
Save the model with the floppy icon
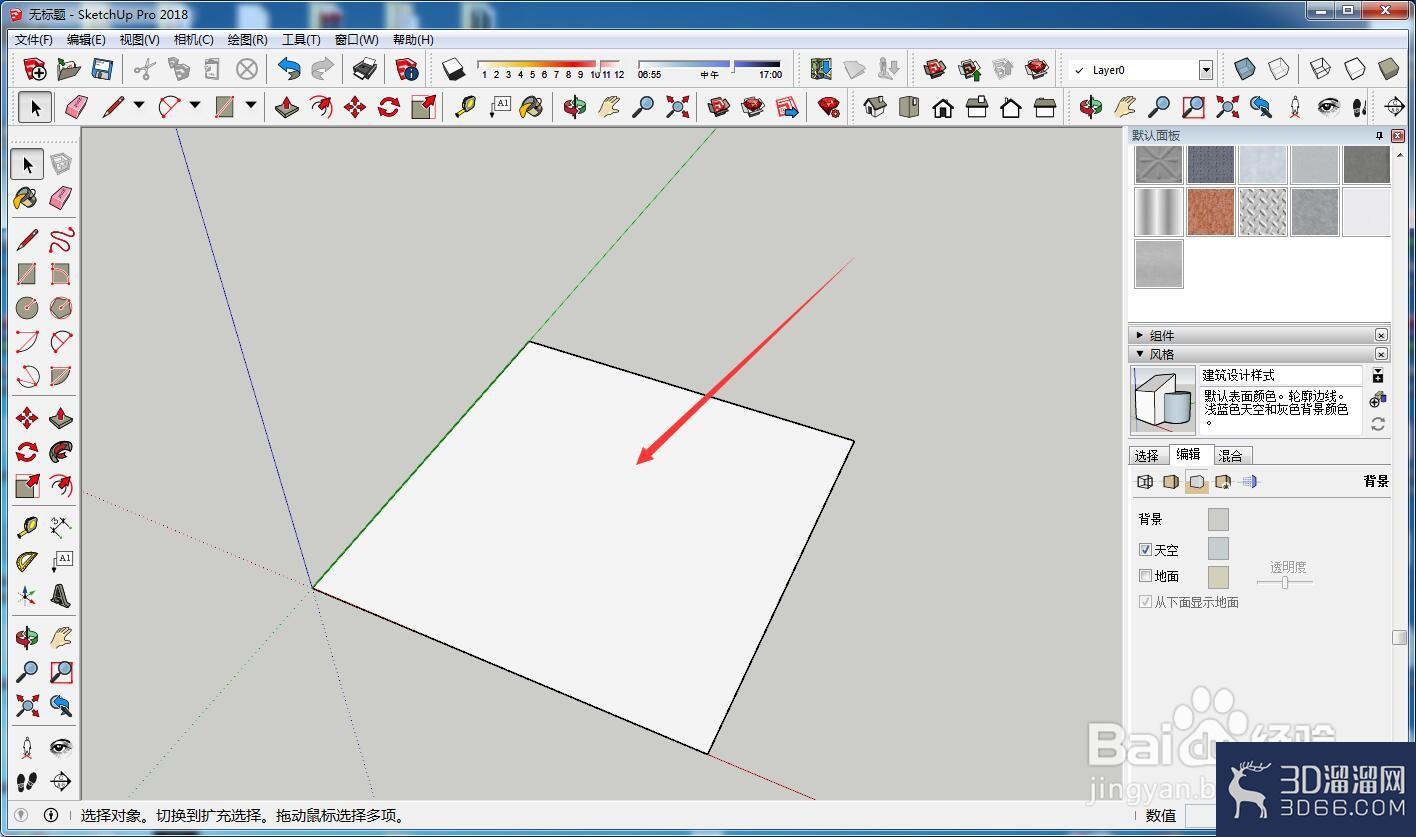tap(101, 69)
